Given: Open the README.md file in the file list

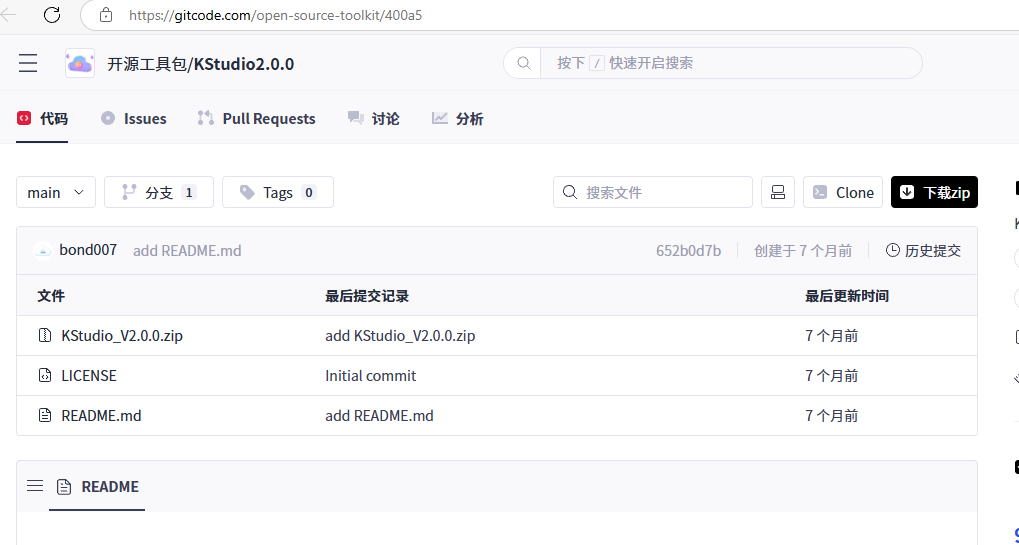Looking at the screenshot, I should pos(101,416).
